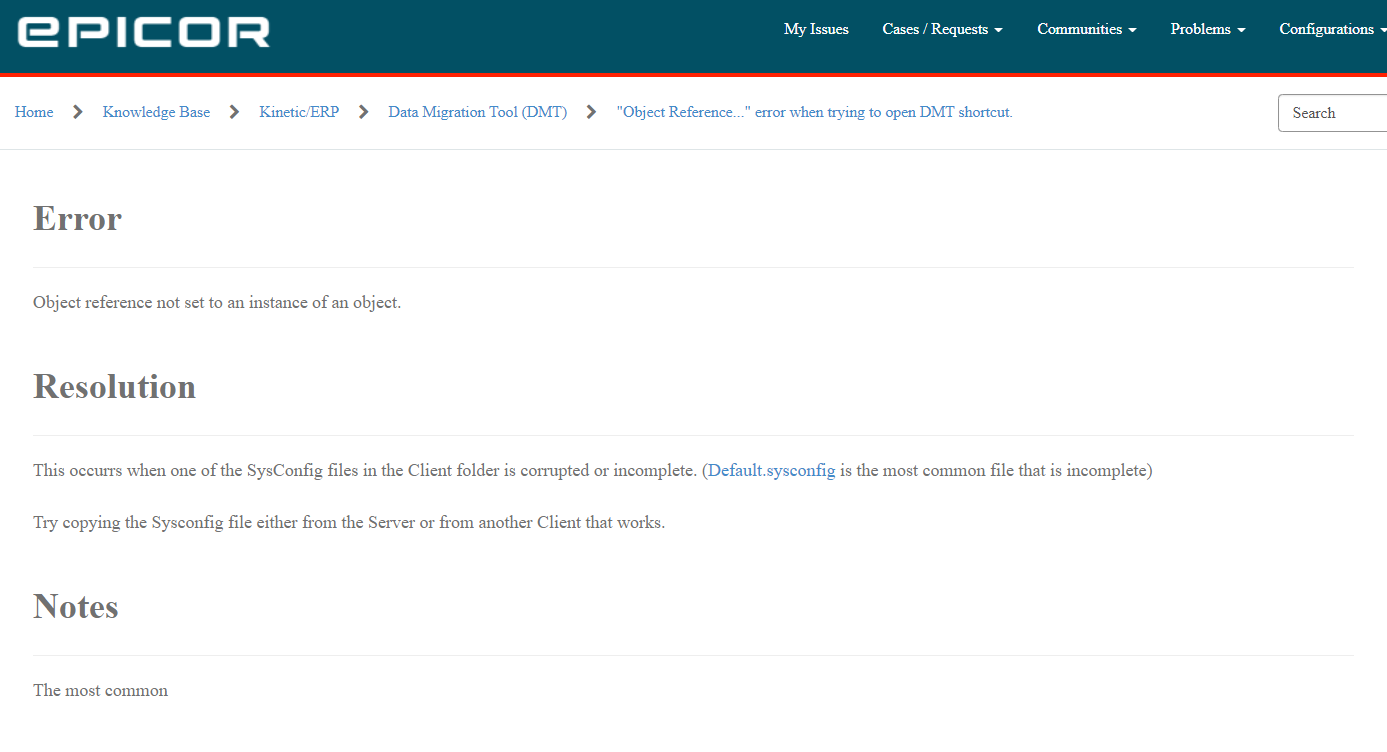Open Data Migration Tool (DMT) breadcrumb
Screen dimensions: 1387x752
[478, 112]
